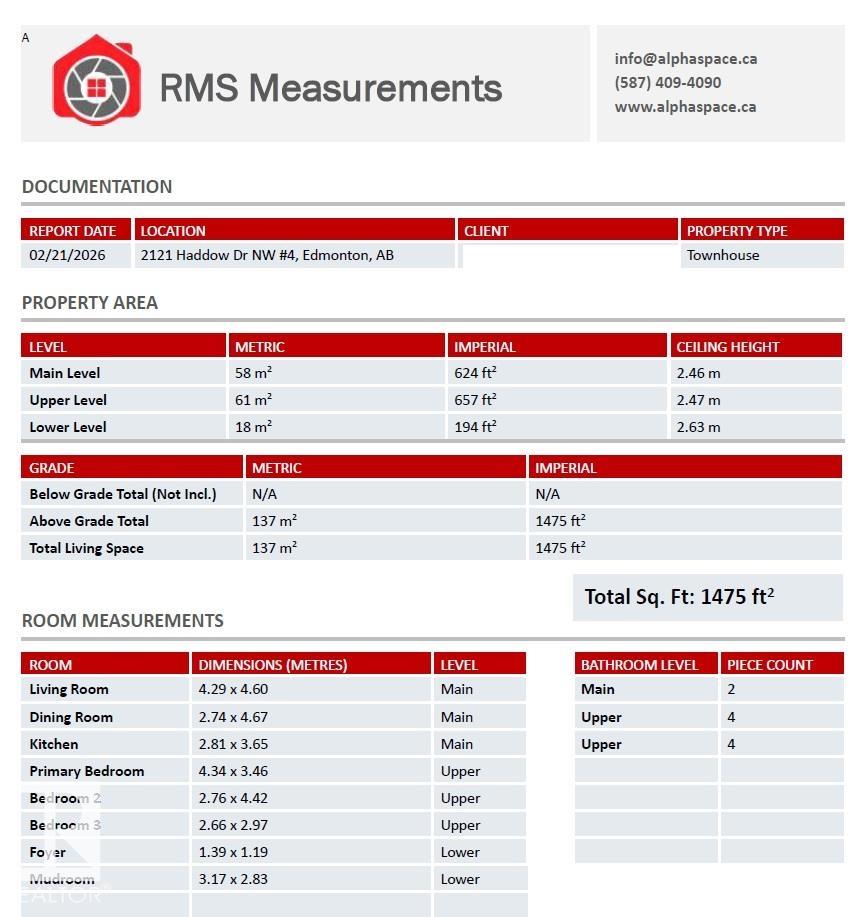This screenshot has height=917, width=865.
Task: Click the phone number (587) 409-4090
Action: point(667,82)
